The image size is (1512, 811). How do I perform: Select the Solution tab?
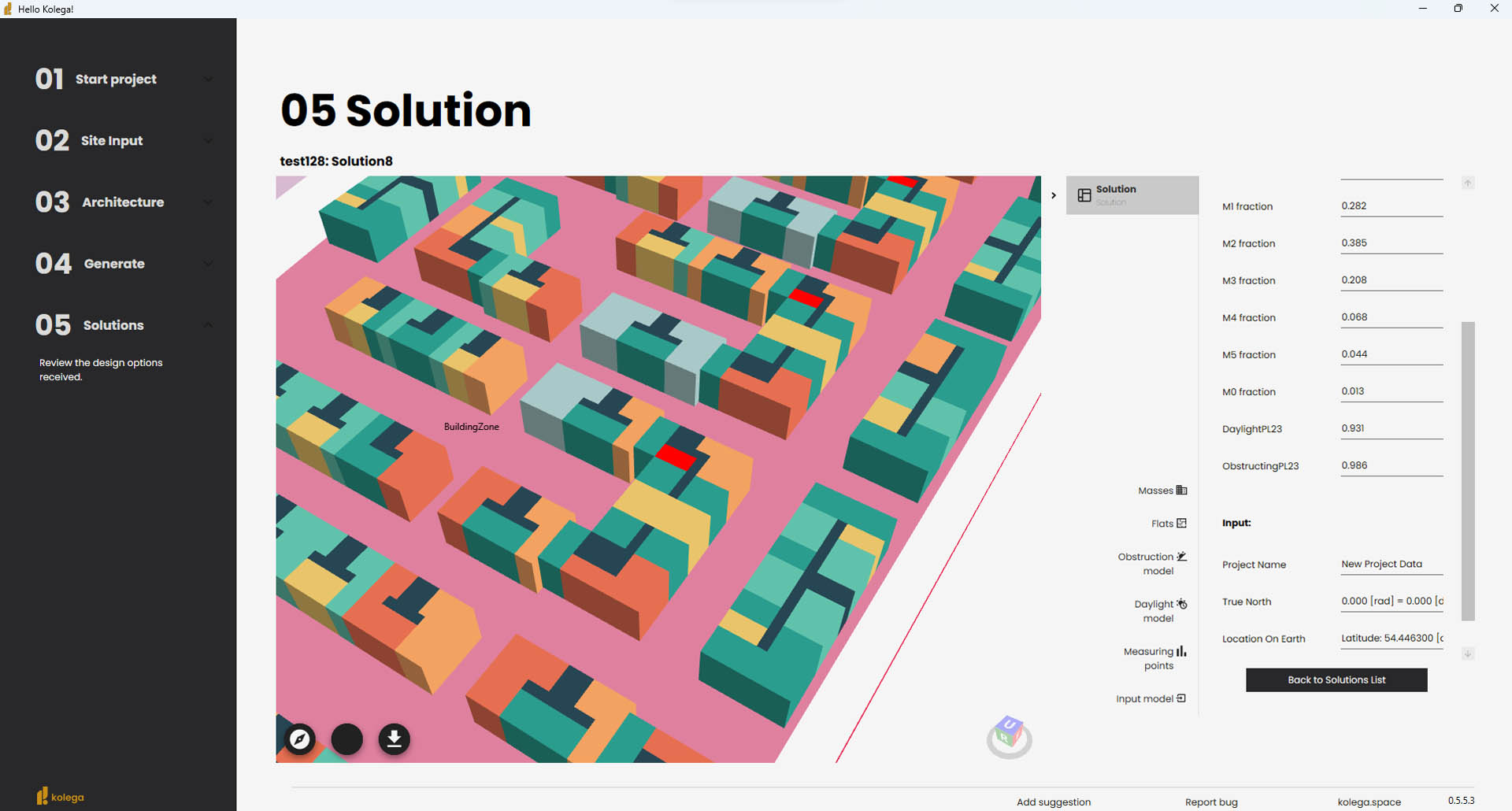coord(1132,194)
